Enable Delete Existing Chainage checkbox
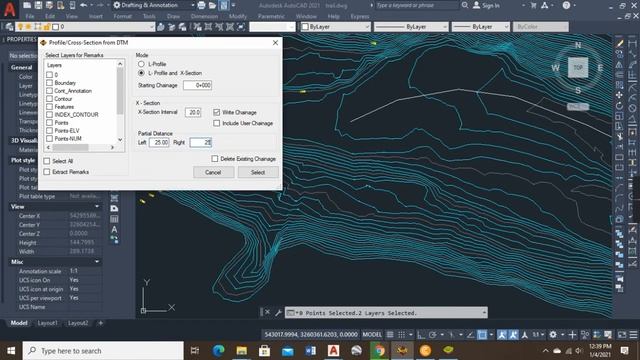Viewport: 640px width, 360px height. click(215, 158)
